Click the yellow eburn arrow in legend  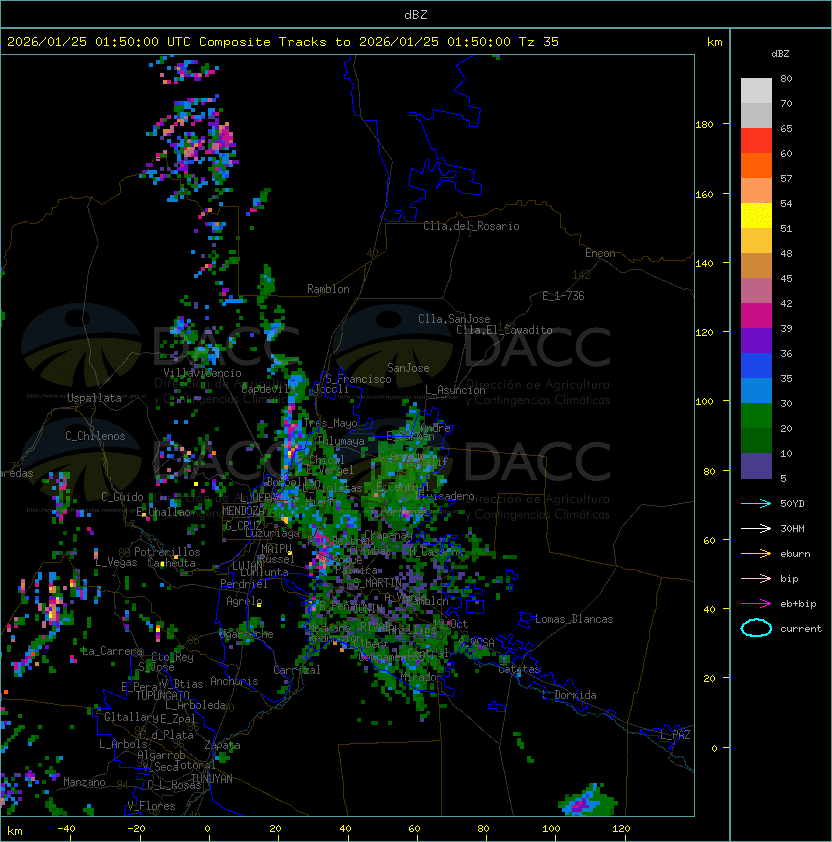[x=756, y=554]
